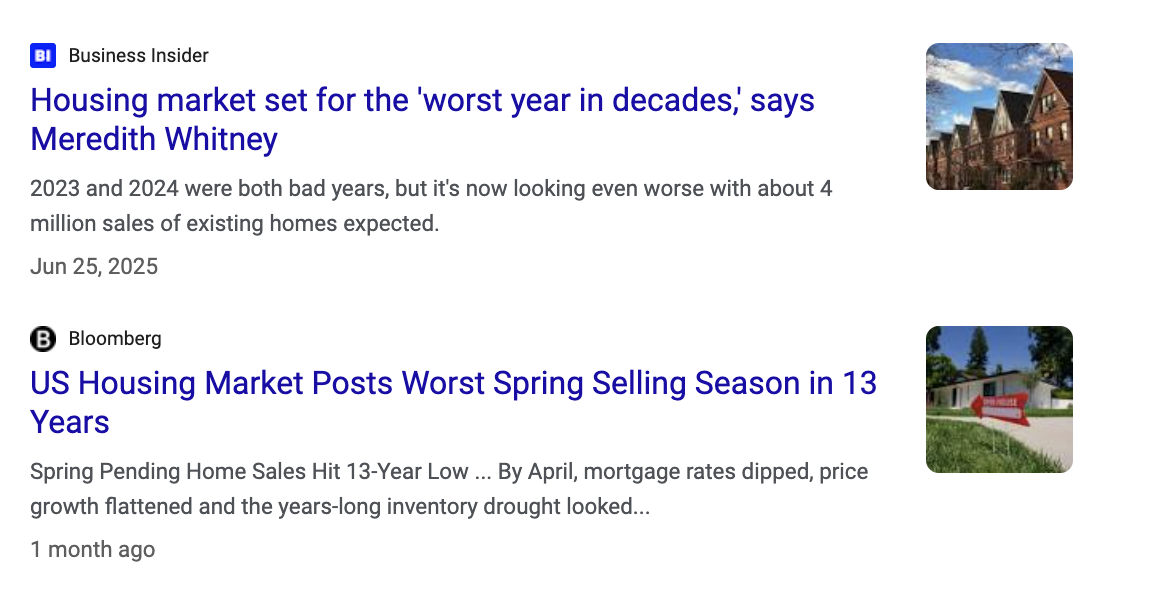Click the Jun 25, 2025 date

coord(94,266)
